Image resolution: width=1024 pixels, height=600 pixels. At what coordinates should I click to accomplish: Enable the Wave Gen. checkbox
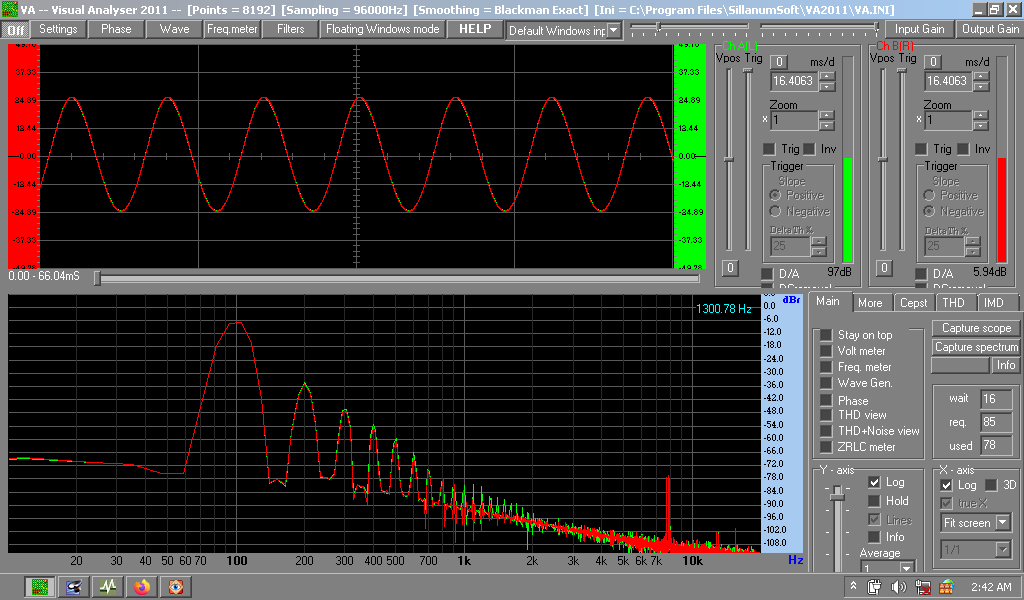point(826,383)
